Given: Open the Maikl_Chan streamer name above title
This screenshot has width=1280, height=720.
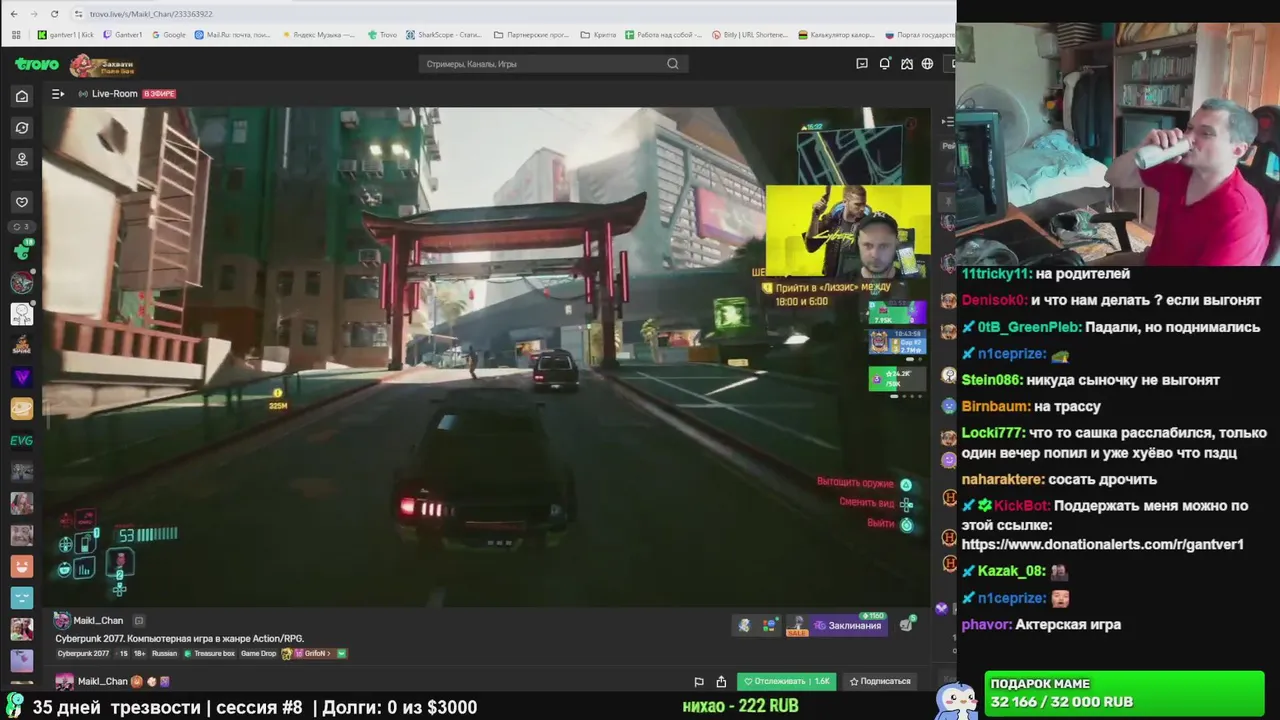Looking at the screenshot, I should tap(98, 621).
